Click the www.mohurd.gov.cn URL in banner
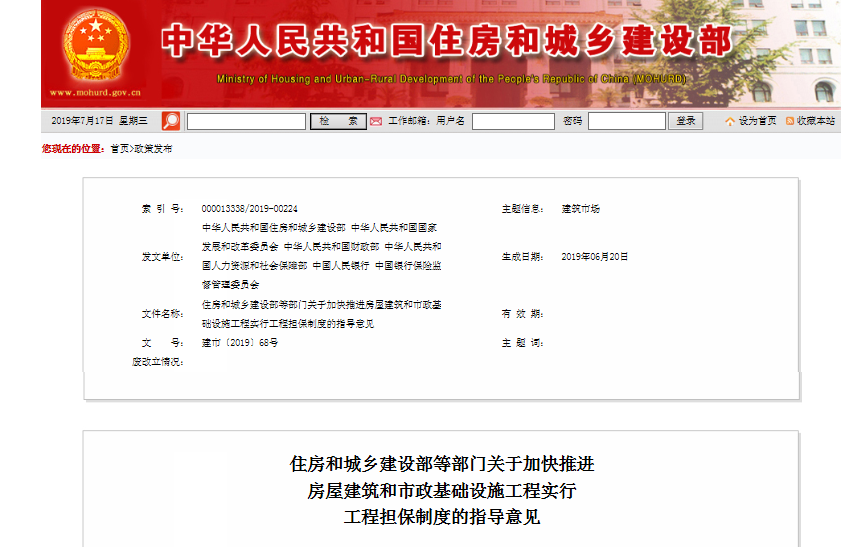847x547 pixels. click(96, 93)
